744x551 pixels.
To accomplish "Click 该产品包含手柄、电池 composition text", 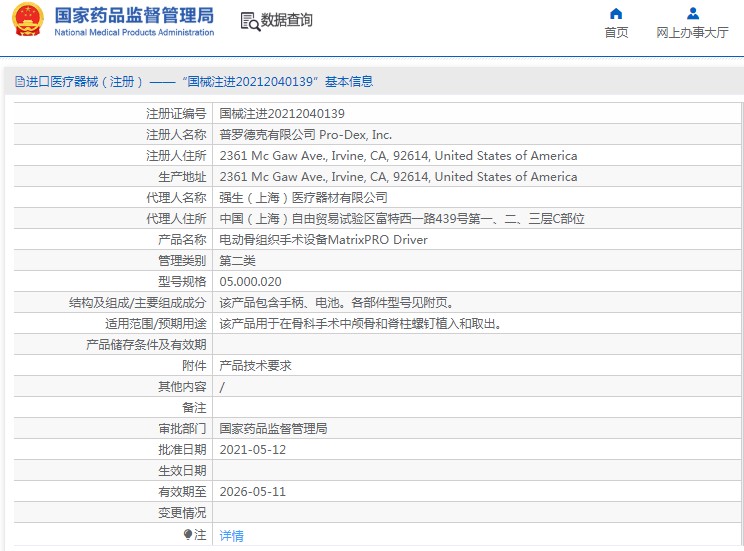I will click(336, 302).
